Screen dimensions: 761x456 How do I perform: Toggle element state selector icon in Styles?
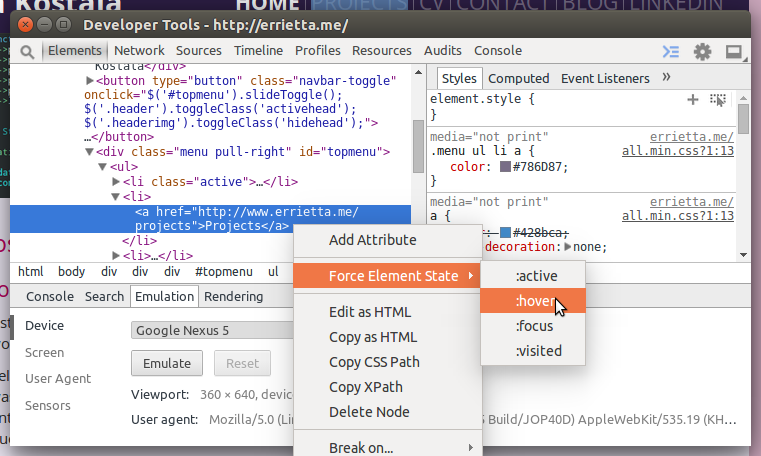coord(717,99)
